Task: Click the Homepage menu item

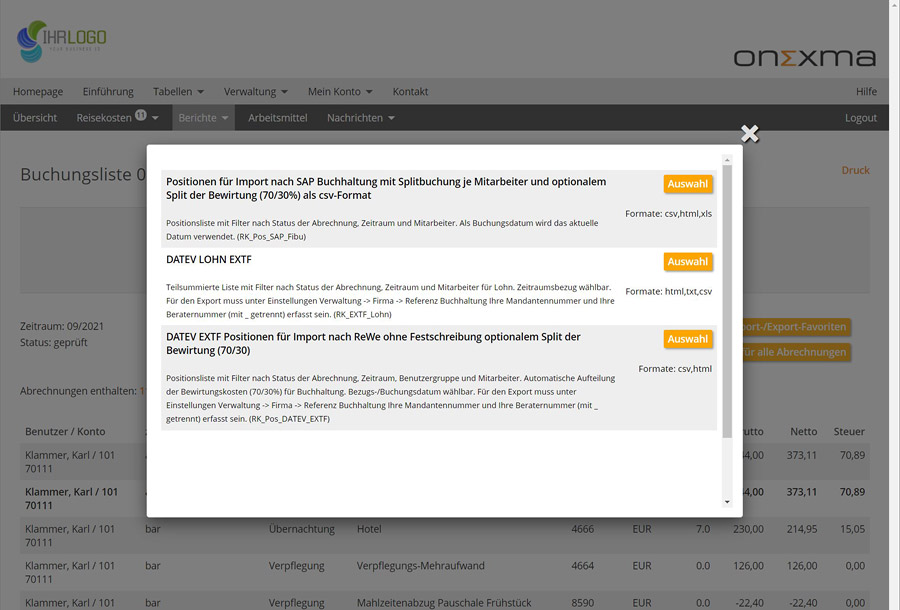Action: pyautogui.click(x=37, y=91)
